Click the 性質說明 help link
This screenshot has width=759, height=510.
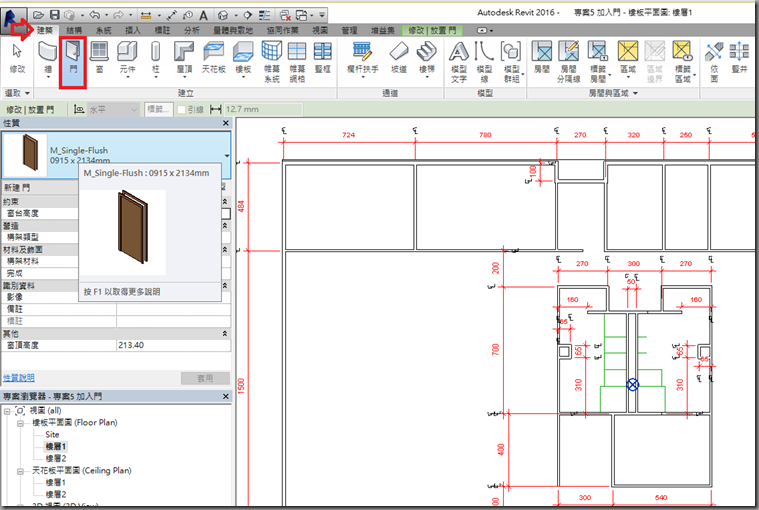(x=18, y=378)
